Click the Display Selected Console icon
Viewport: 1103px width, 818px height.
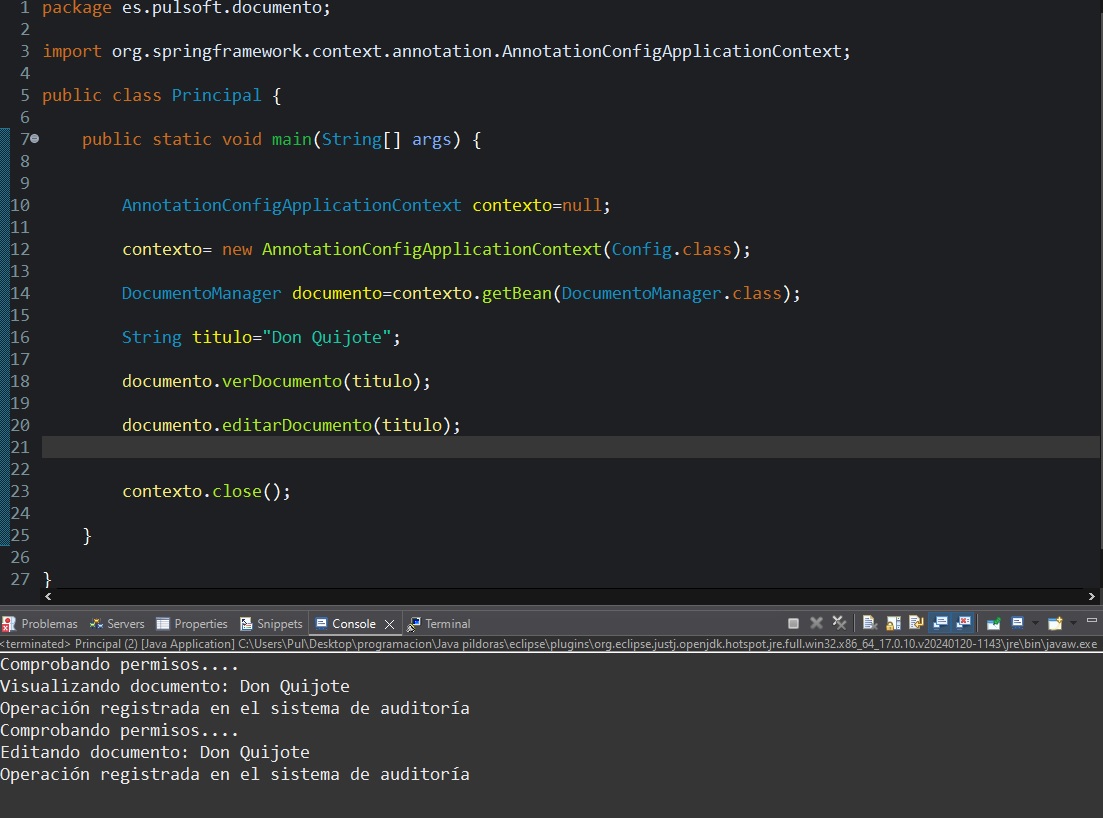click(1017, 623)
